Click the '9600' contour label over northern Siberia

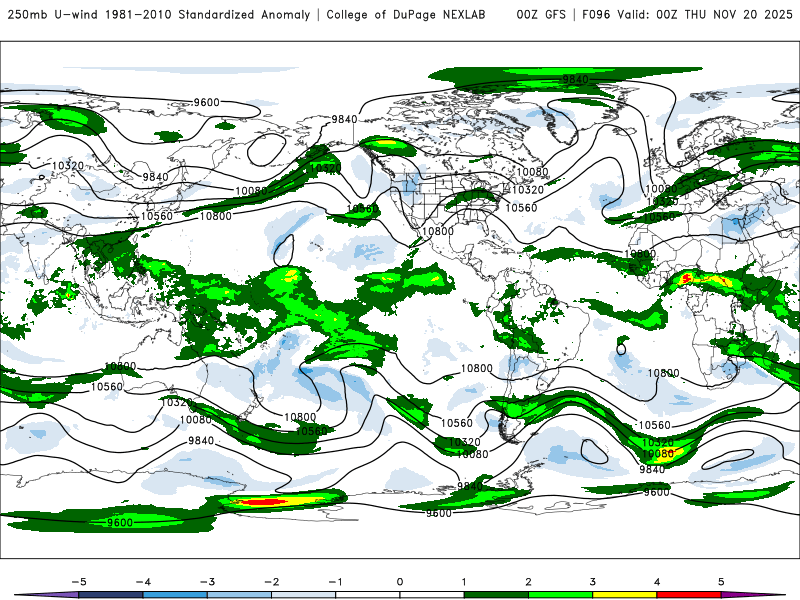coord(207,102)
